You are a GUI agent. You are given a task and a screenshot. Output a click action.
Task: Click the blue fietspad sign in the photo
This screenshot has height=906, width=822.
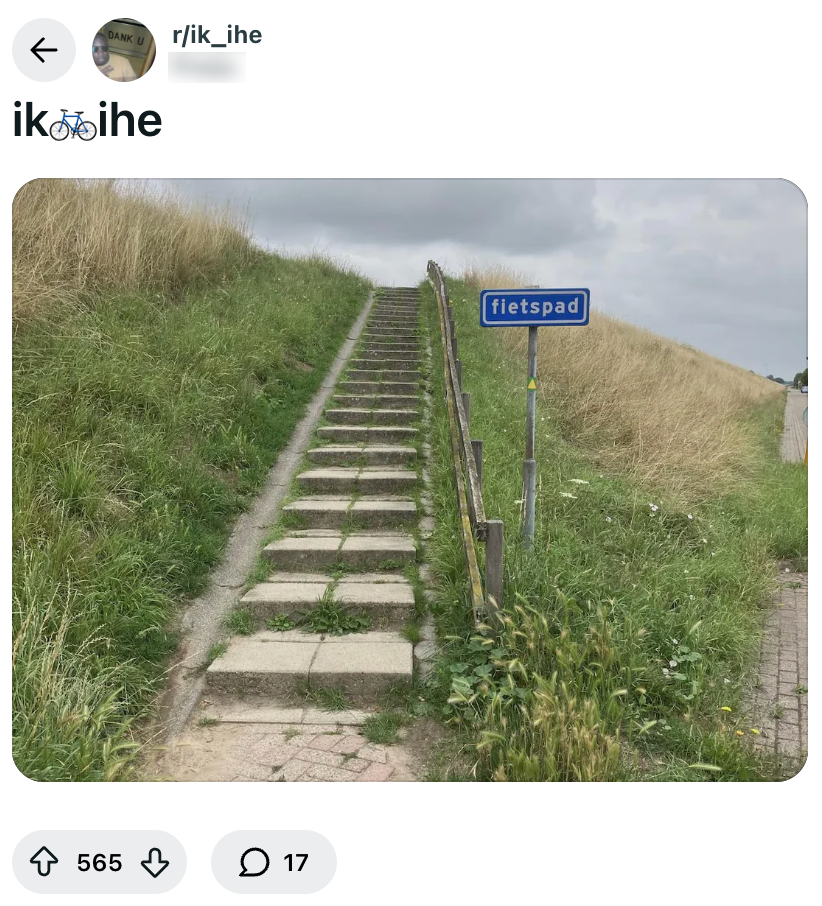tap(534, 307)
